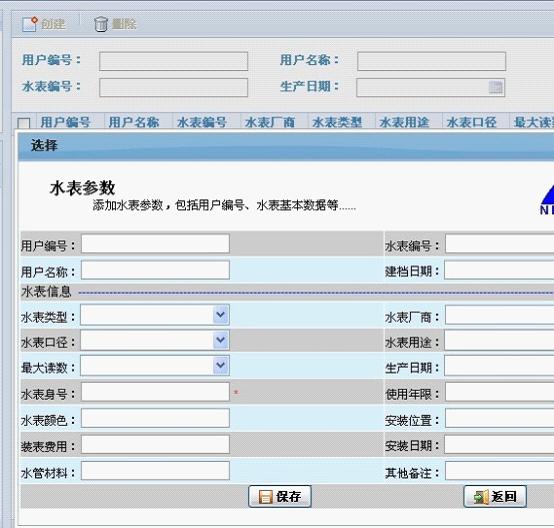Viewport: 554px width, 528px height.
Task: Expand the 最大读数 dropdown
Action: tap(221, 365)
